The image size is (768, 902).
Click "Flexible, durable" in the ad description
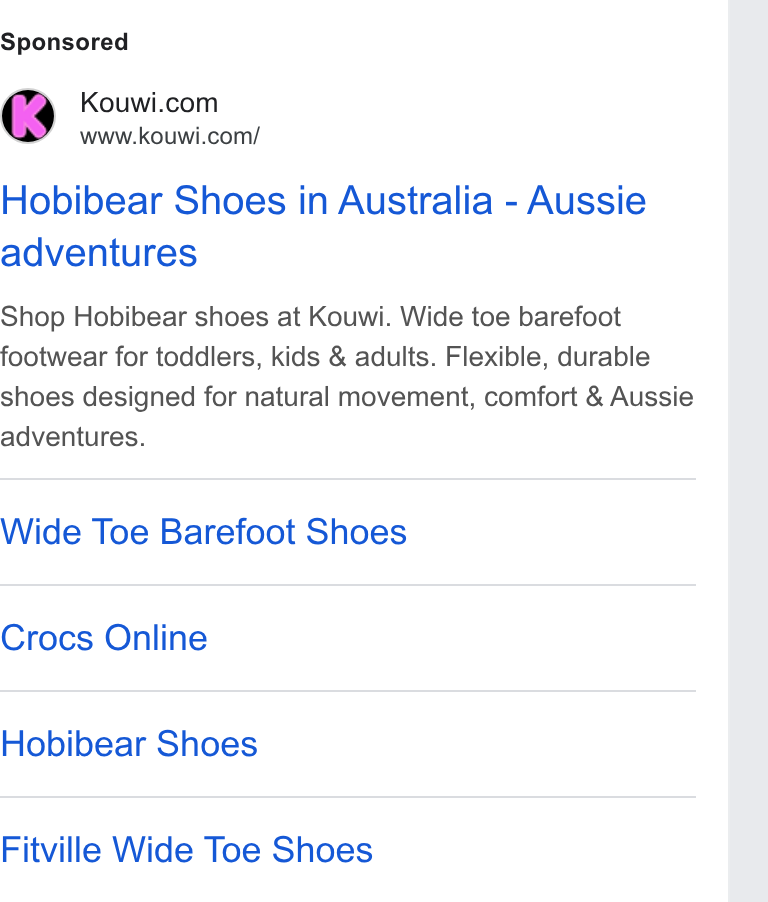pos(547,357)
